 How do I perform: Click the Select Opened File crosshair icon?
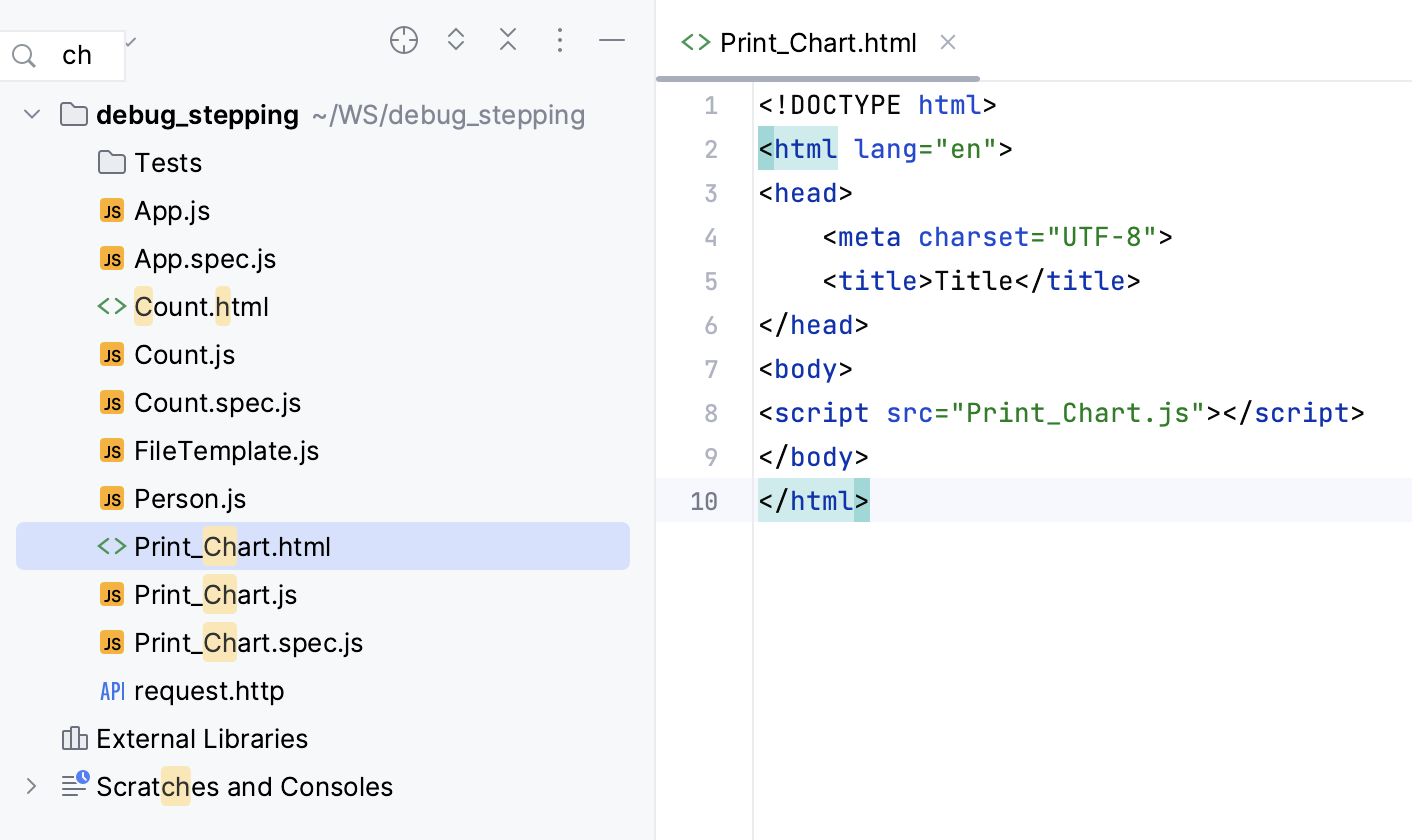[x=404, y=41]
